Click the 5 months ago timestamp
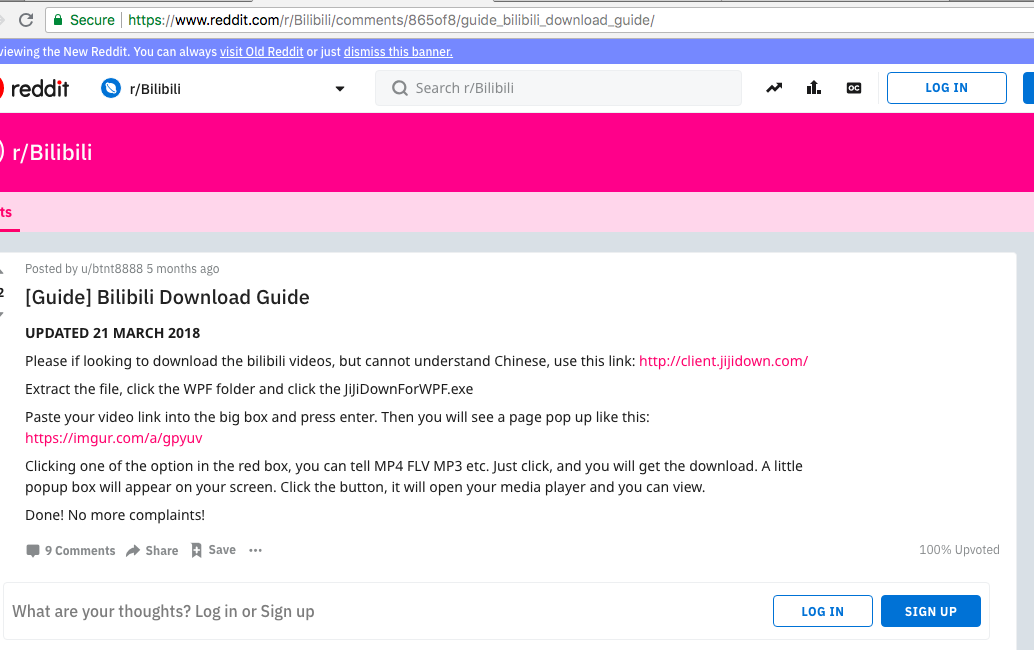The height and width of the screenshot is (650, 1034). 183,269
